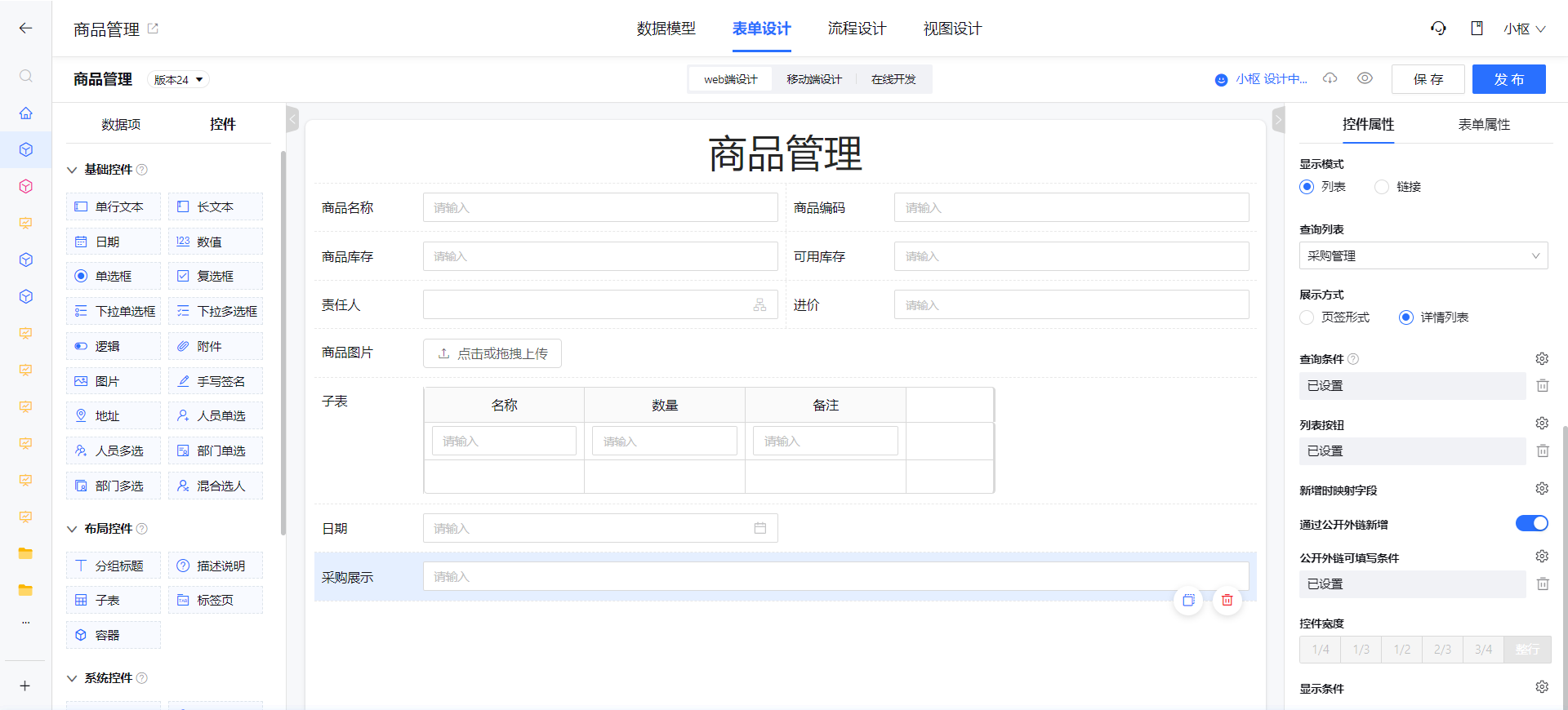The image size is (1568, 710).
Task: Collapse 基础控件 section
Action: 72,170
